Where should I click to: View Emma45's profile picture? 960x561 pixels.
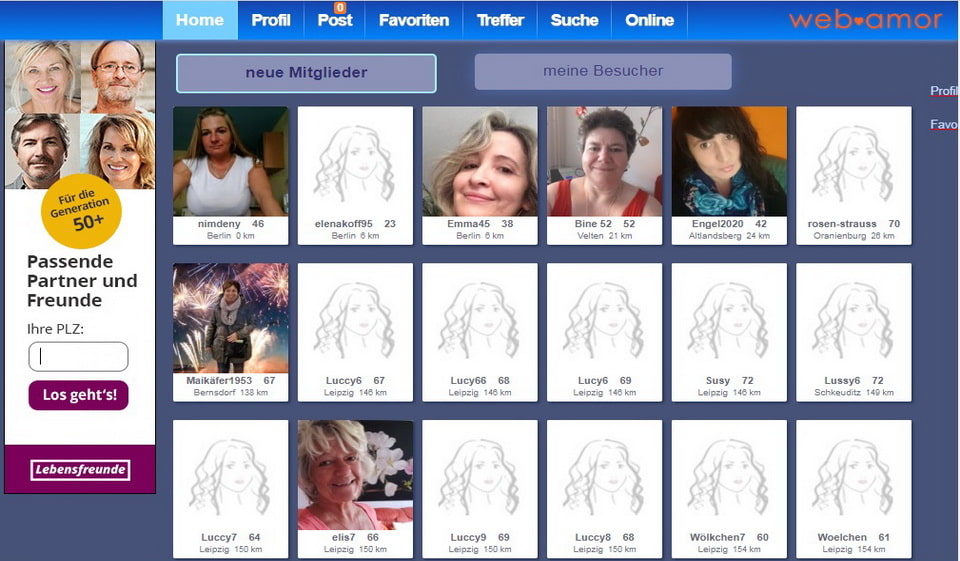click(479, 161)
